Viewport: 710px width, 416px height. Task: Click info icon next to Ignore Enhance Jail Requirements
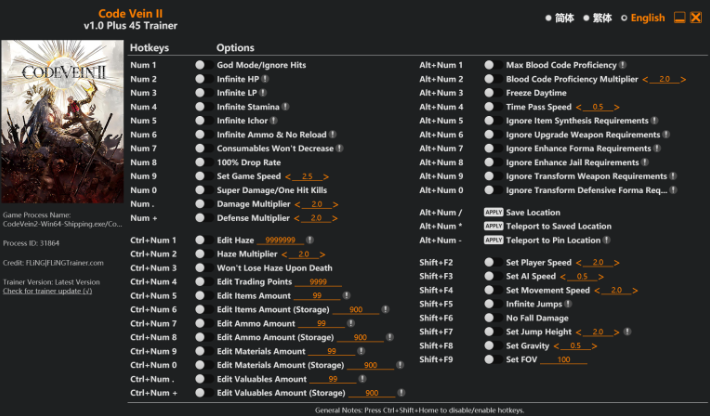pos(645,162)
